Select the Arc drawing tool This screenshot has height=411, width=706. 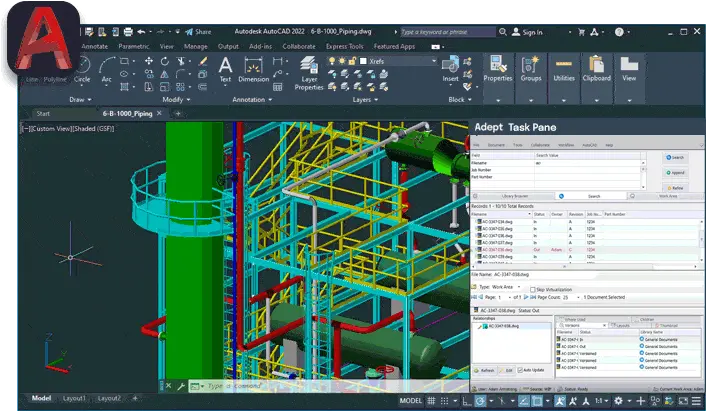107,70
